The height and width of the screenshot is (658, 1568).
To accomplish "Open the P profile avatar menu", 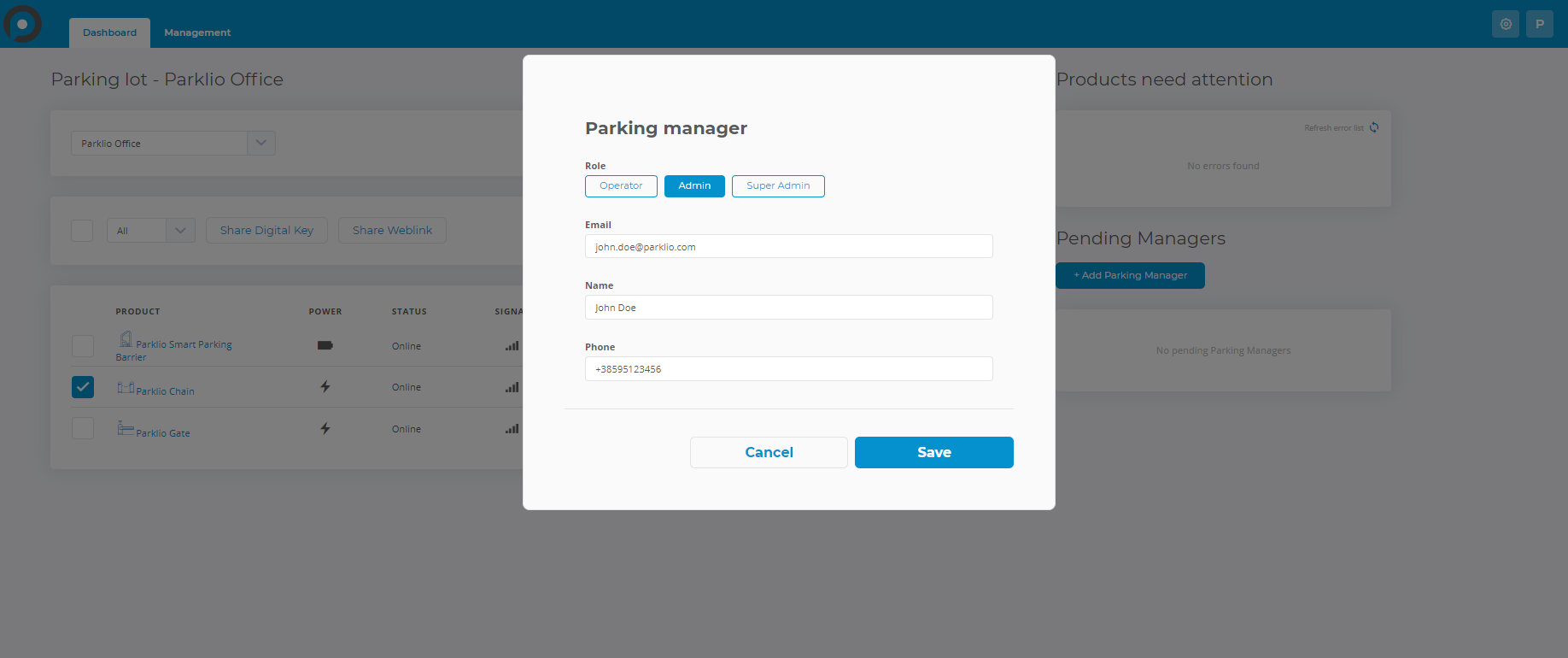I will pos(1540,24).
